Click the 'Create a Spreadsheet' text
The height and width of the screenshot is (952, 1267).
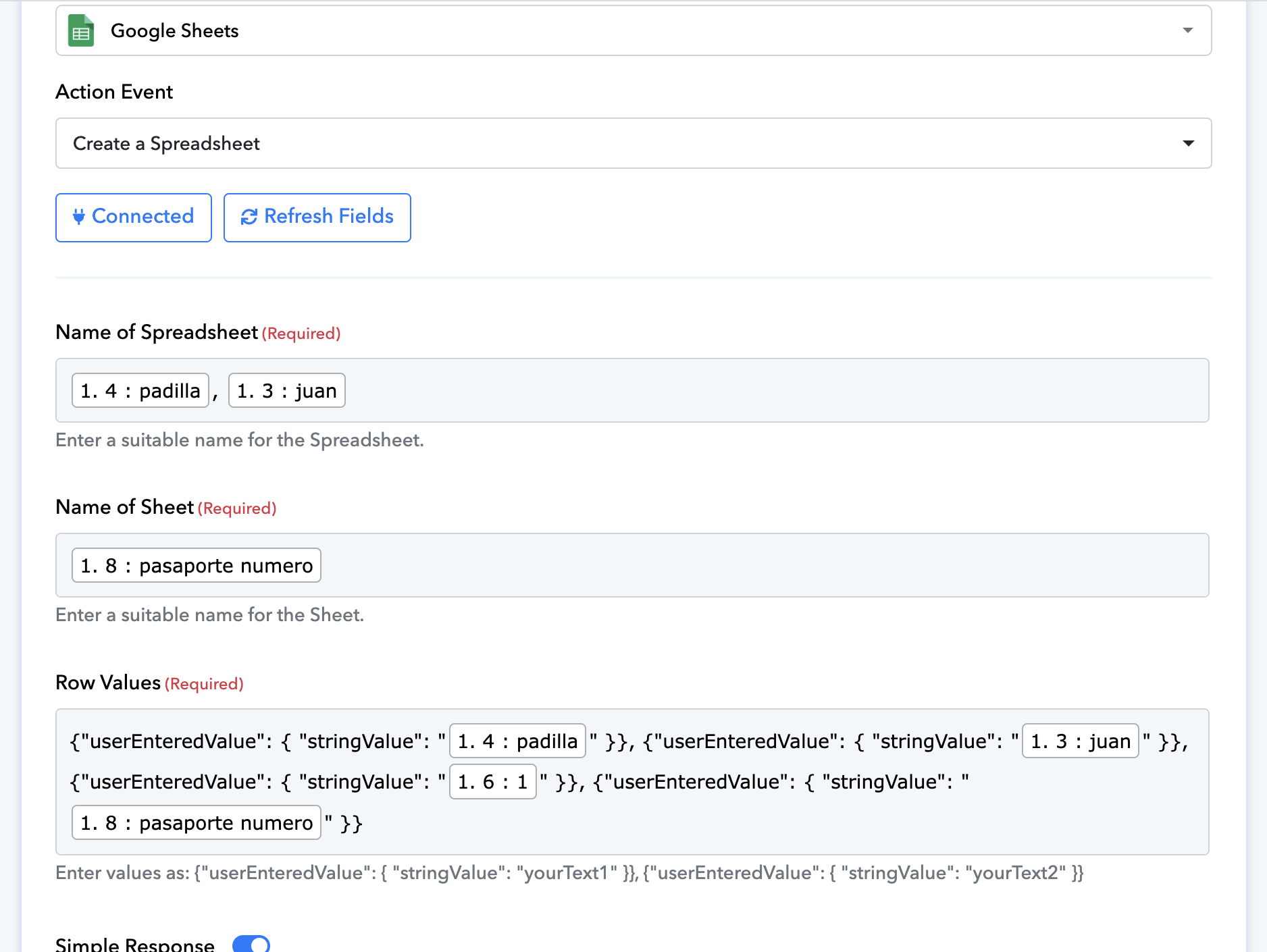coord(166,143)
